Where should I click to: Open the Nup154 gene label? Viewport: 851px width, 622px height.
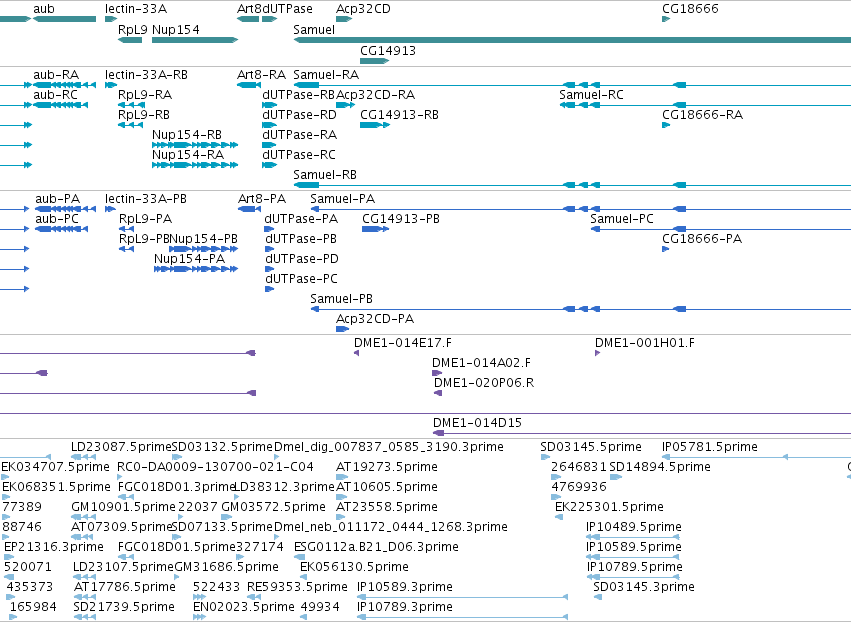[176, 30]
